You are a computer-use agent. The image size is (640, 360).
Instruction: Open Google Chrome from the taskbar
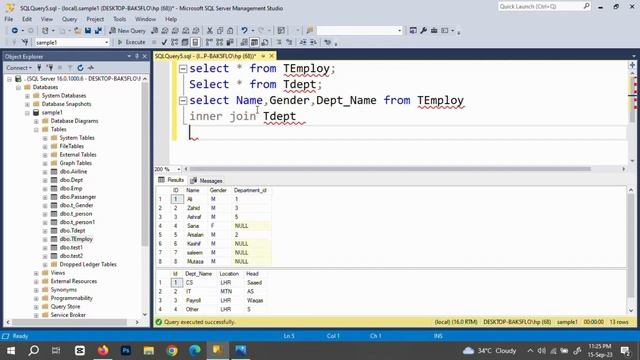pos(172,350)
